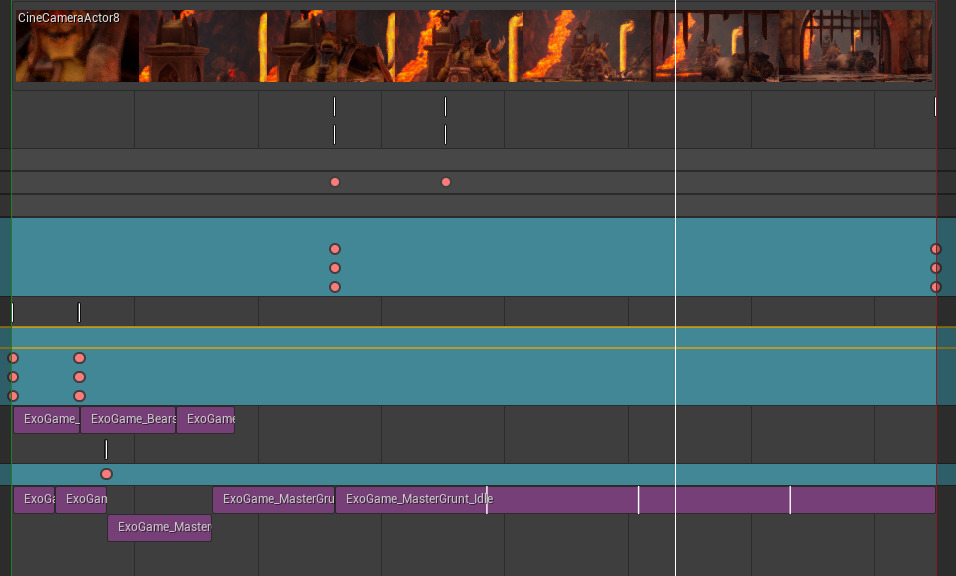The image size is (956, 576).
Task: Click the ExoGan clip in bottom animation track
Action: point(81,499)
